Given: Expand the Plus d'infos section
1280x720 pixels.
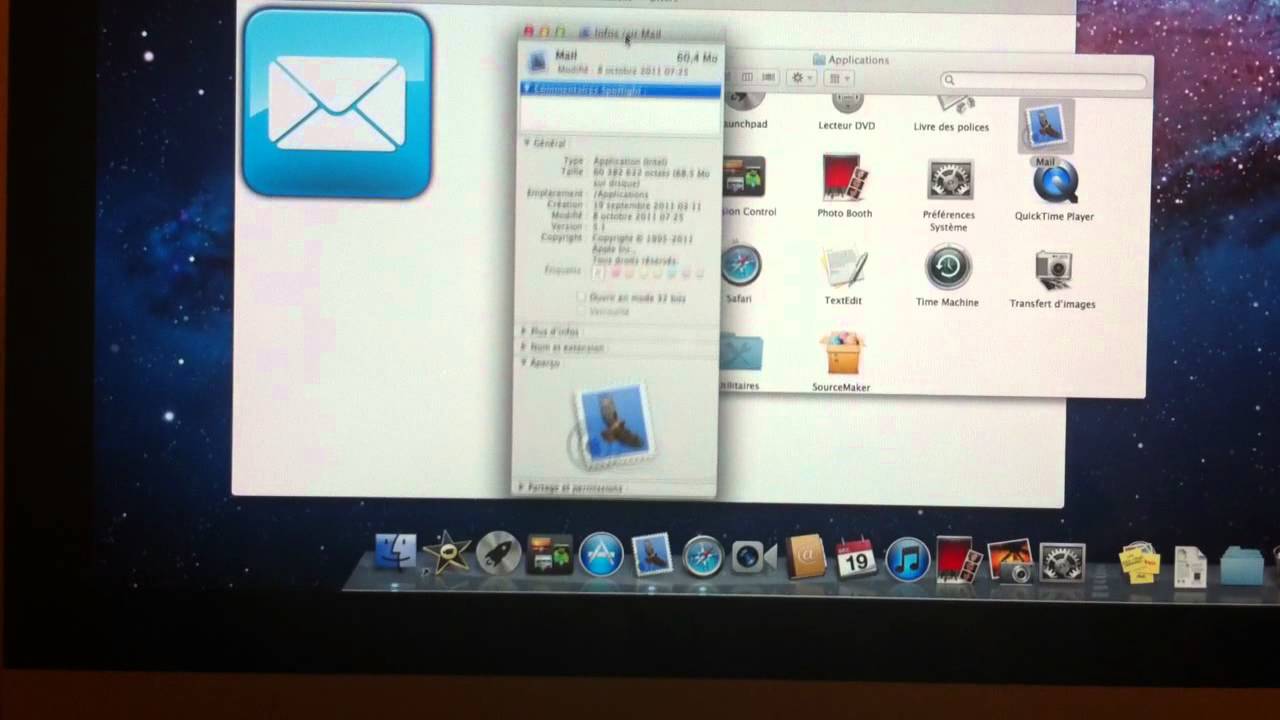Looking at the screenshot, I should pos(523,331).
